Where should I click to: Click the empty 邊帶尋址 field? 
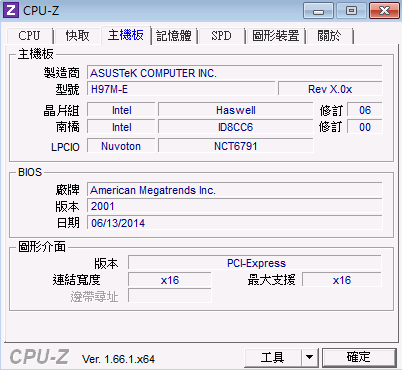pos(170,296)
